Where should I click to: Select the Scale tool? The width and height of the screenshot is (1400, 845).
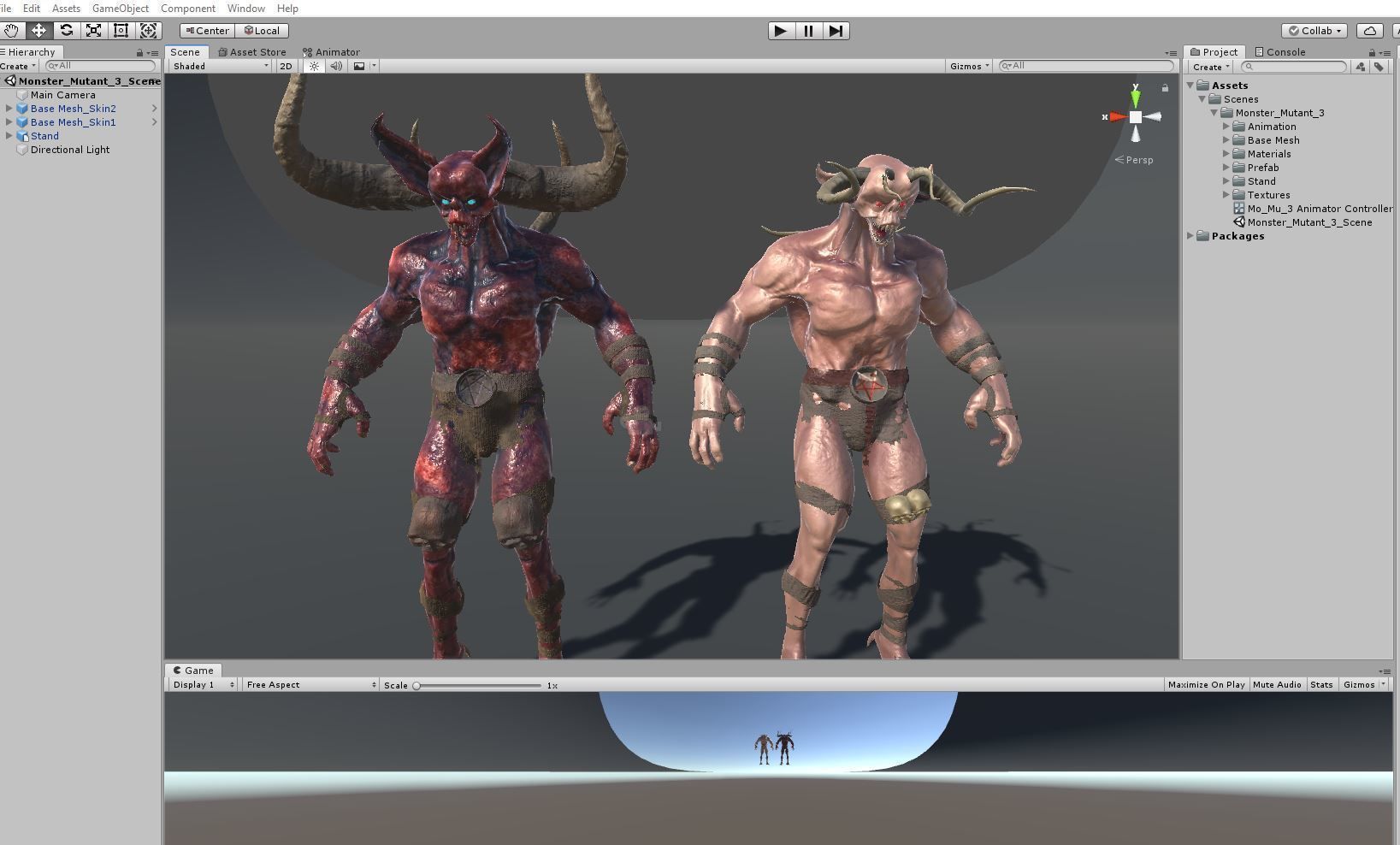click(x=93, y=30)
